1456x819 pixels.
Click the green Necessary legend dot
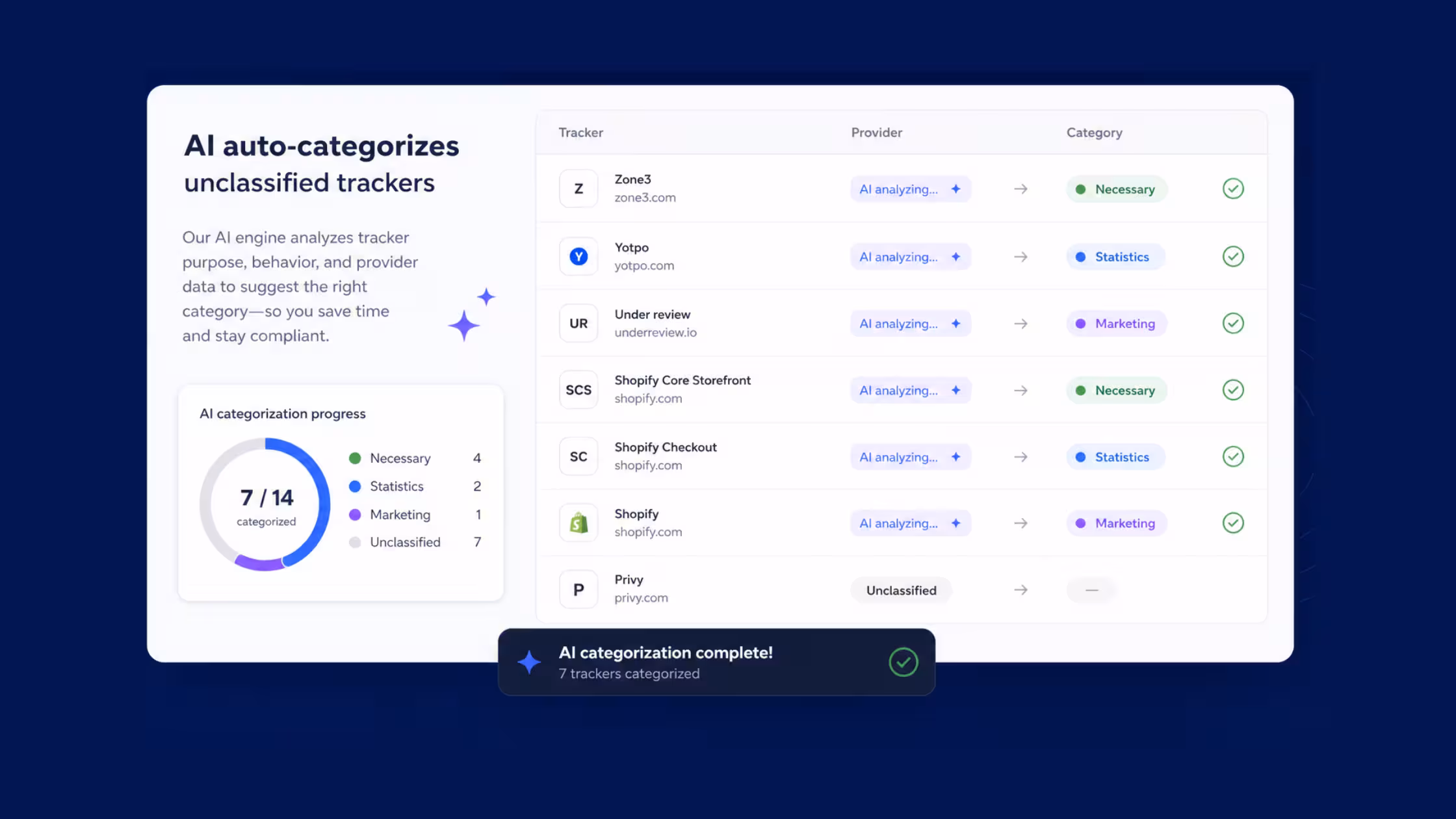pos(355,458)
